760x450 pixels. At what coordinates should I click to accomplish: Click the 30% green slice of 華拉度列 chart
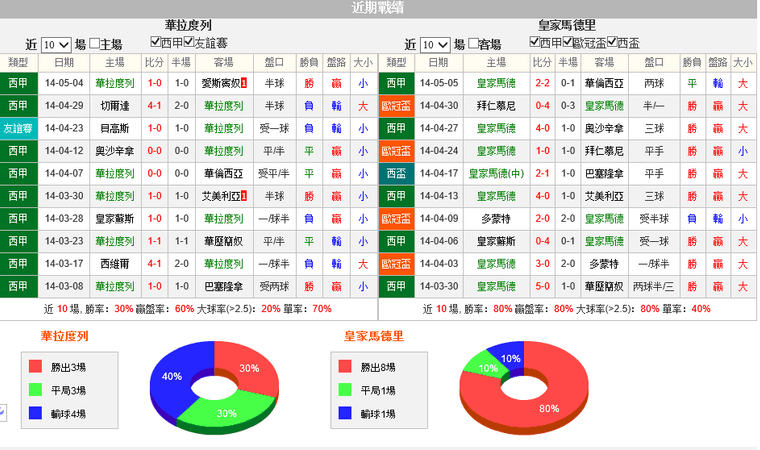tap(226, 413)
